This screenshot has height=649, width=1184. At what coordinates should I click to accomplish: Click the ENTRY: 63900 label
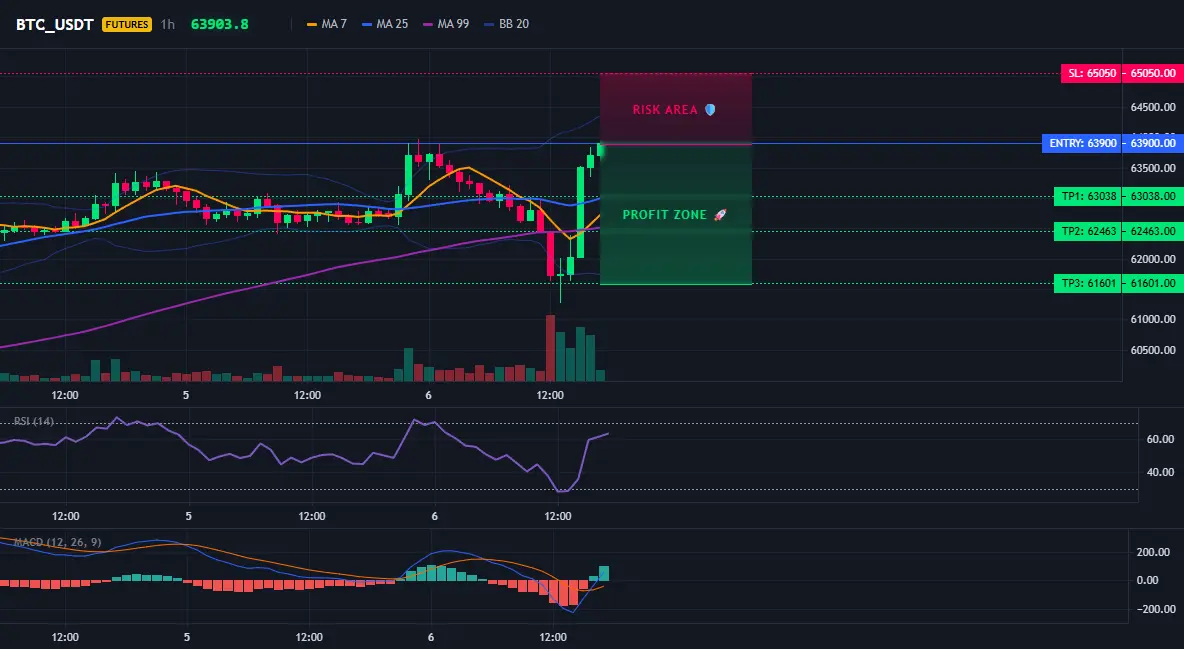pyautogui.click(x=1082, y=143)
